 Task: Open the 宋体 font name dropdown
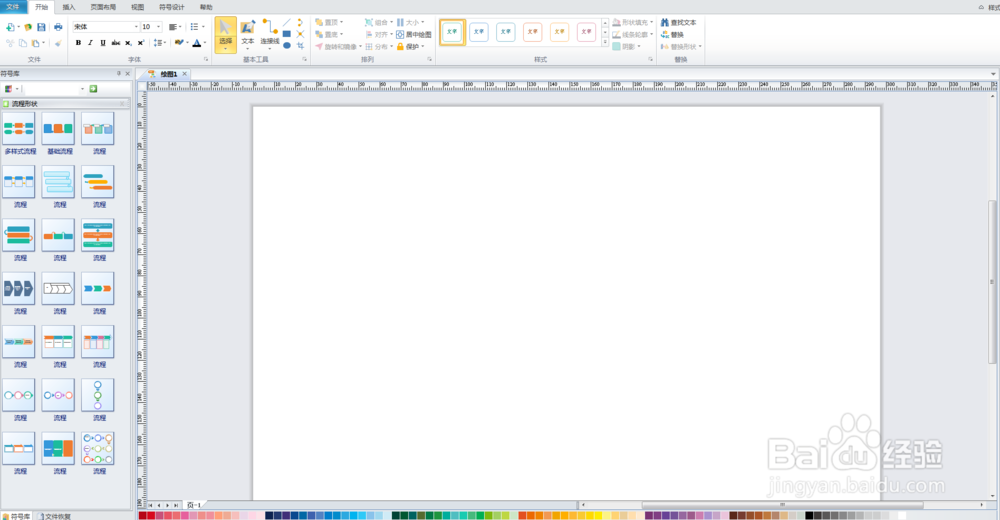(136, 27)
